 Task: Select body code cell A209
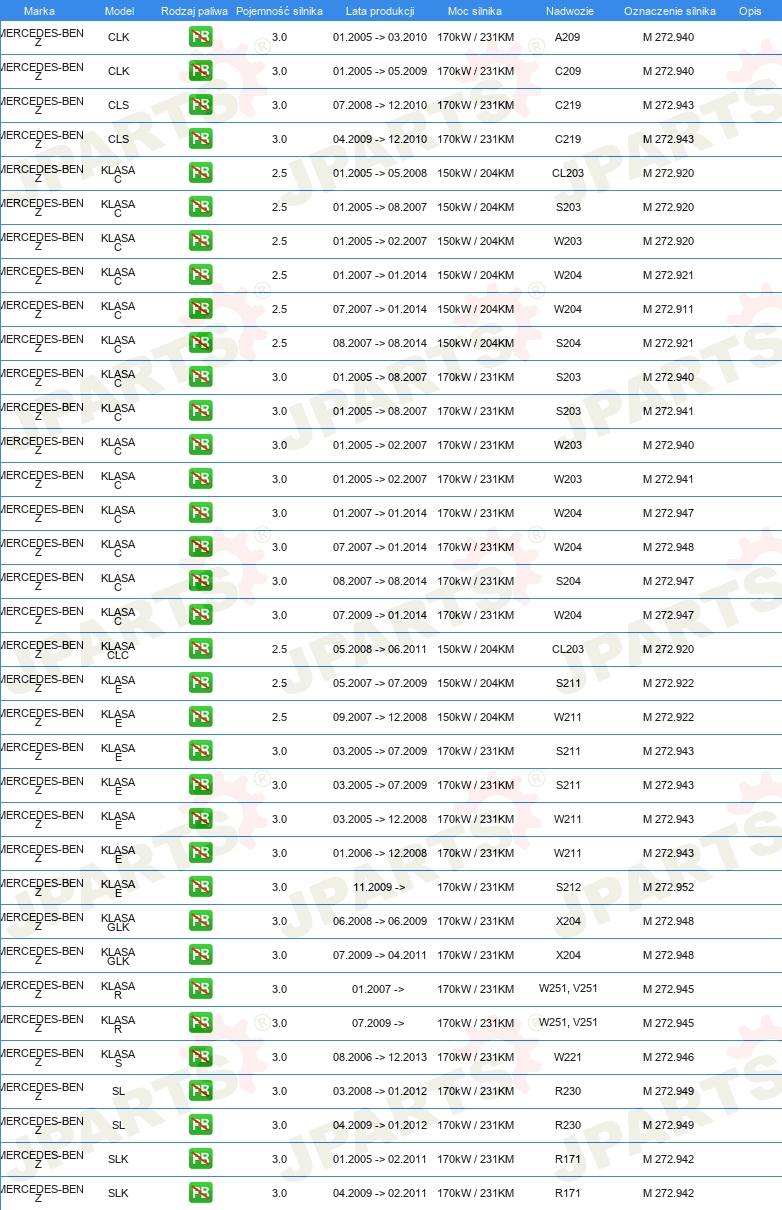point(568,38)
